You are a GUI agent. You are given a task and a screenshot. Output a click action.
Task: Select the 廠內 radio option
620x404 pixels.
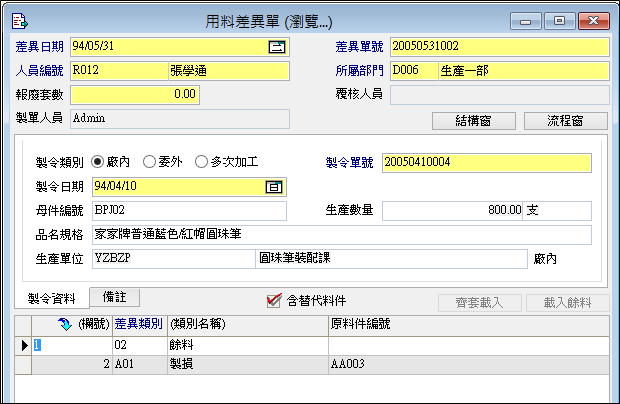pos(98,161)
